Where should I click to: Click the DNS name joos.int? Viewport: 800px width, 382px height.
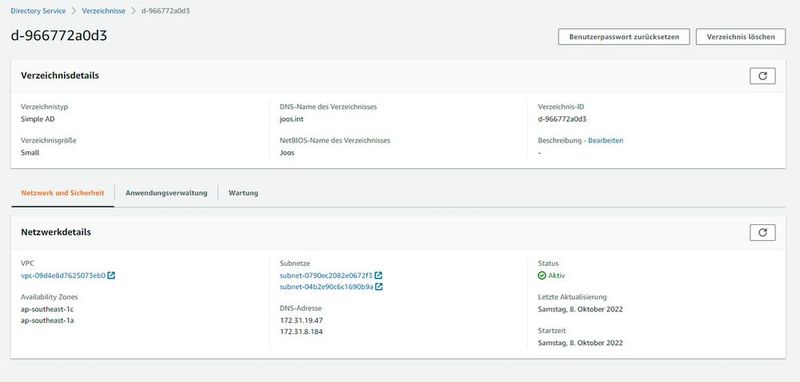pyautogui.click(x=291, y=119)
